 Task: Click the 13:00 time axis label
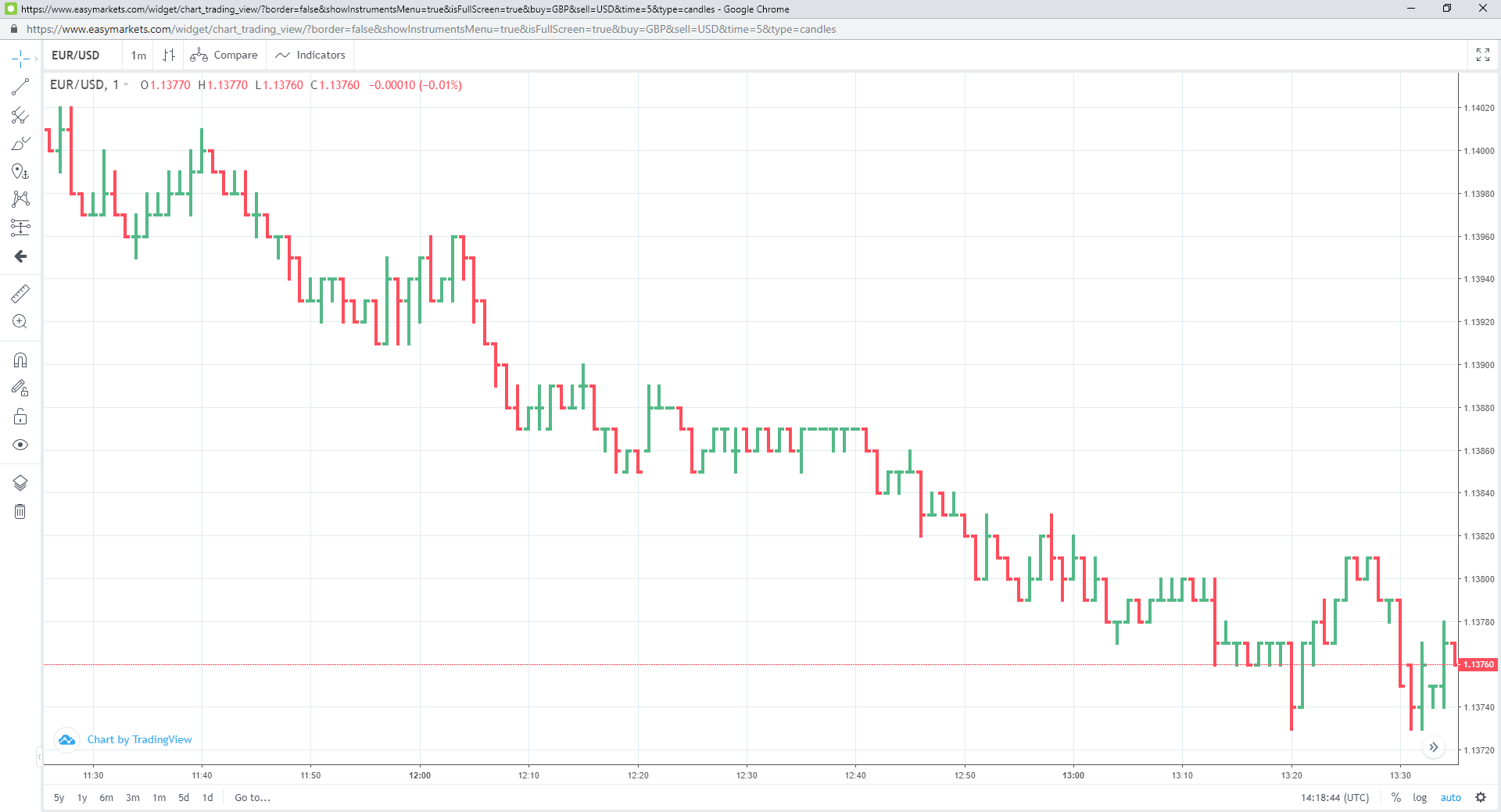point(1073,775)
